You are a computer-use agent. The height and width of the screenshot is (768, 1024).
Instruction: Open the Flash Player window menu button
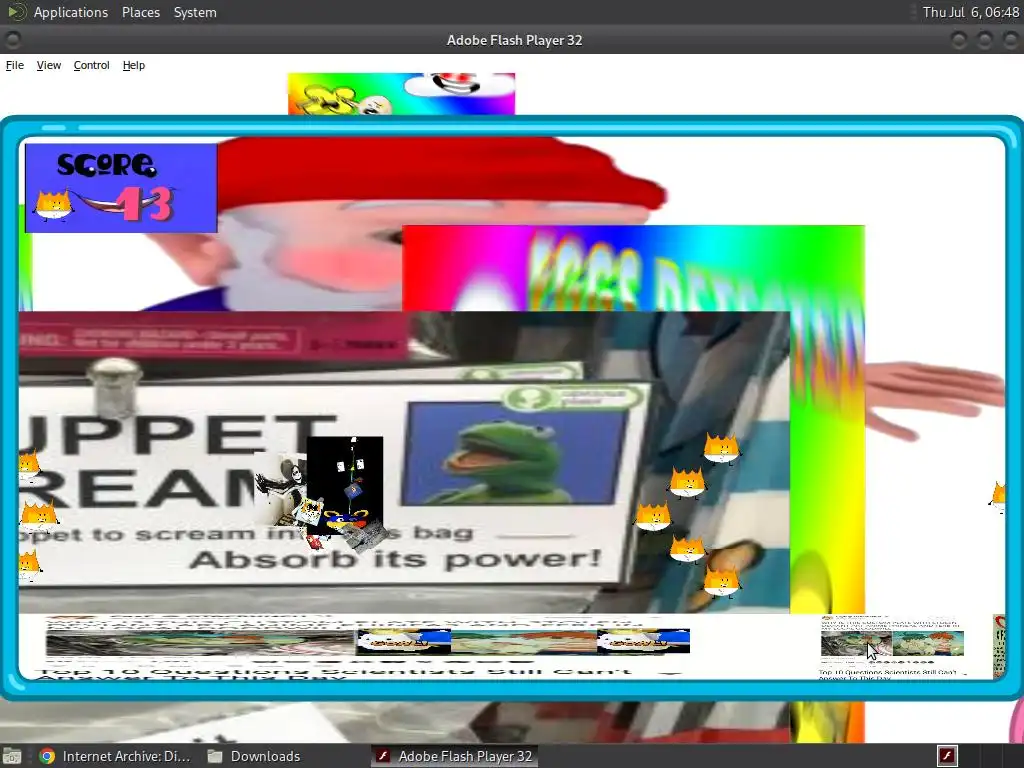(12, 40)
